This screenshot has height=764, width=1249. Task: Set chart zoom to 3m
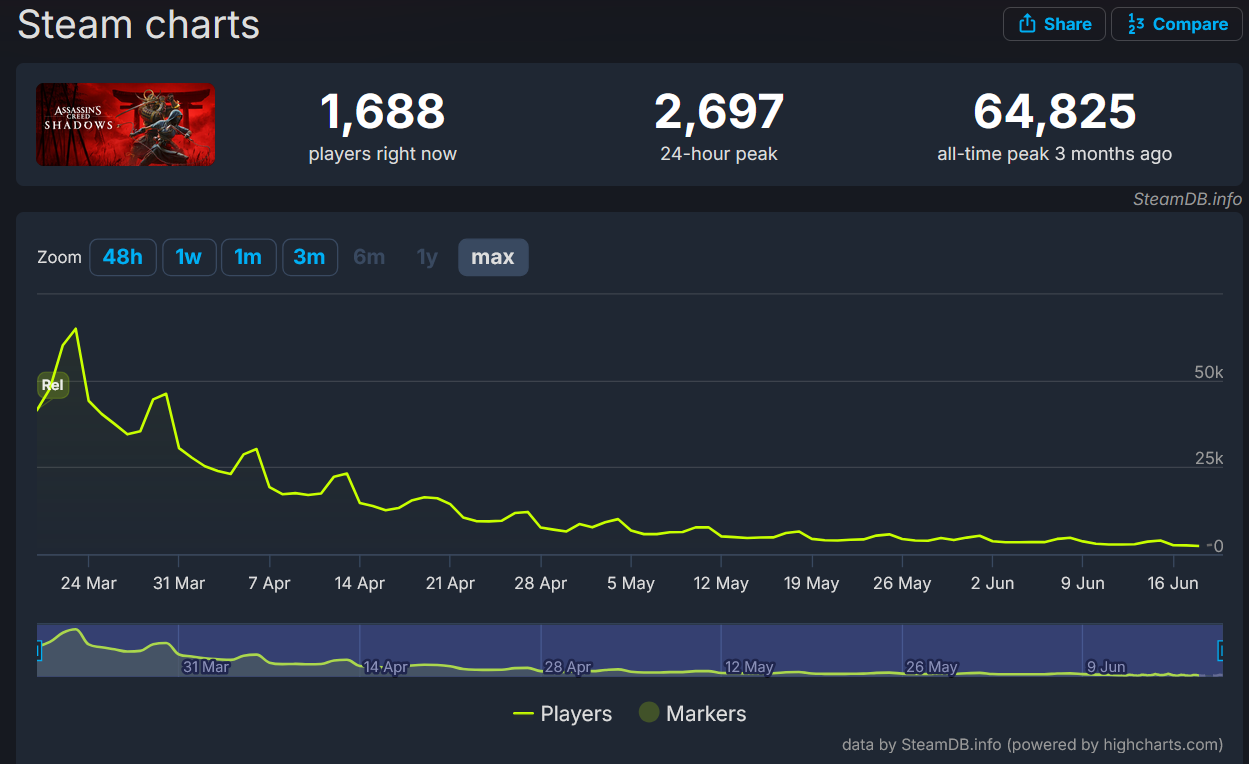coord(309,257)
